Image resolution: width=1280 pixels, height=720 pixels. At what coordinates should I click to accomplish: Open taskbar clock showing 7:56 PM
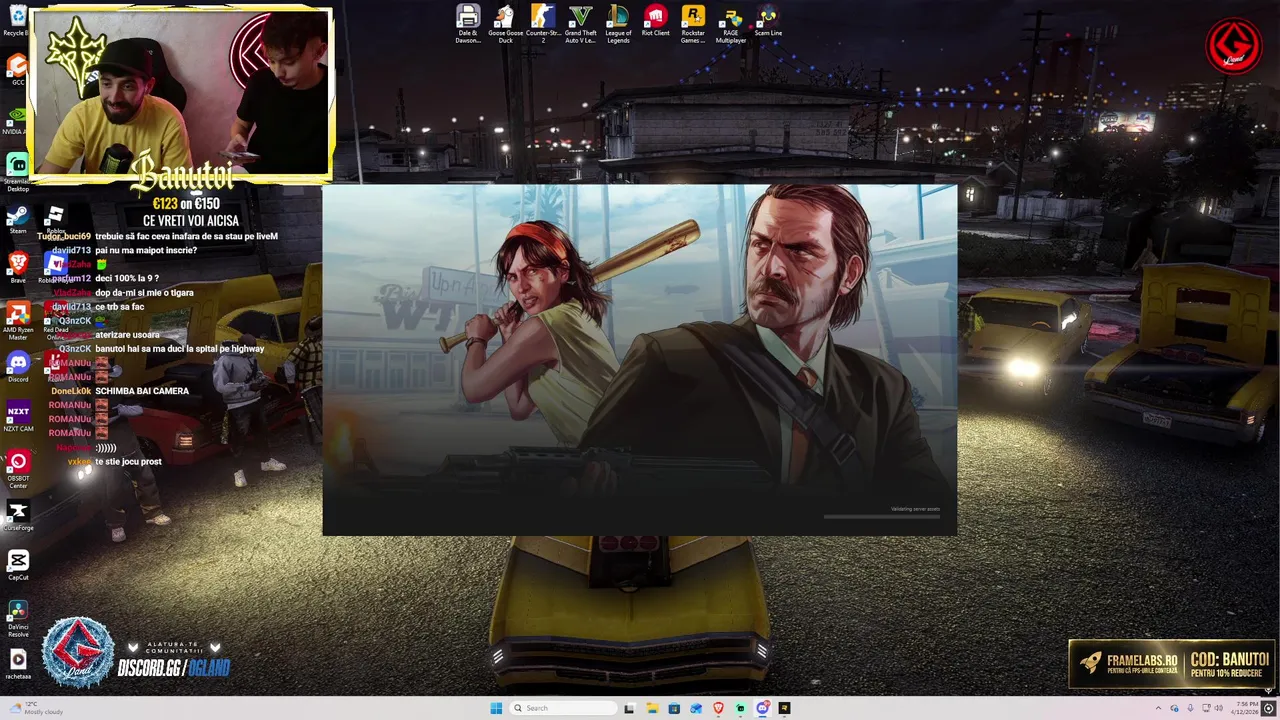pos(1245,708)
